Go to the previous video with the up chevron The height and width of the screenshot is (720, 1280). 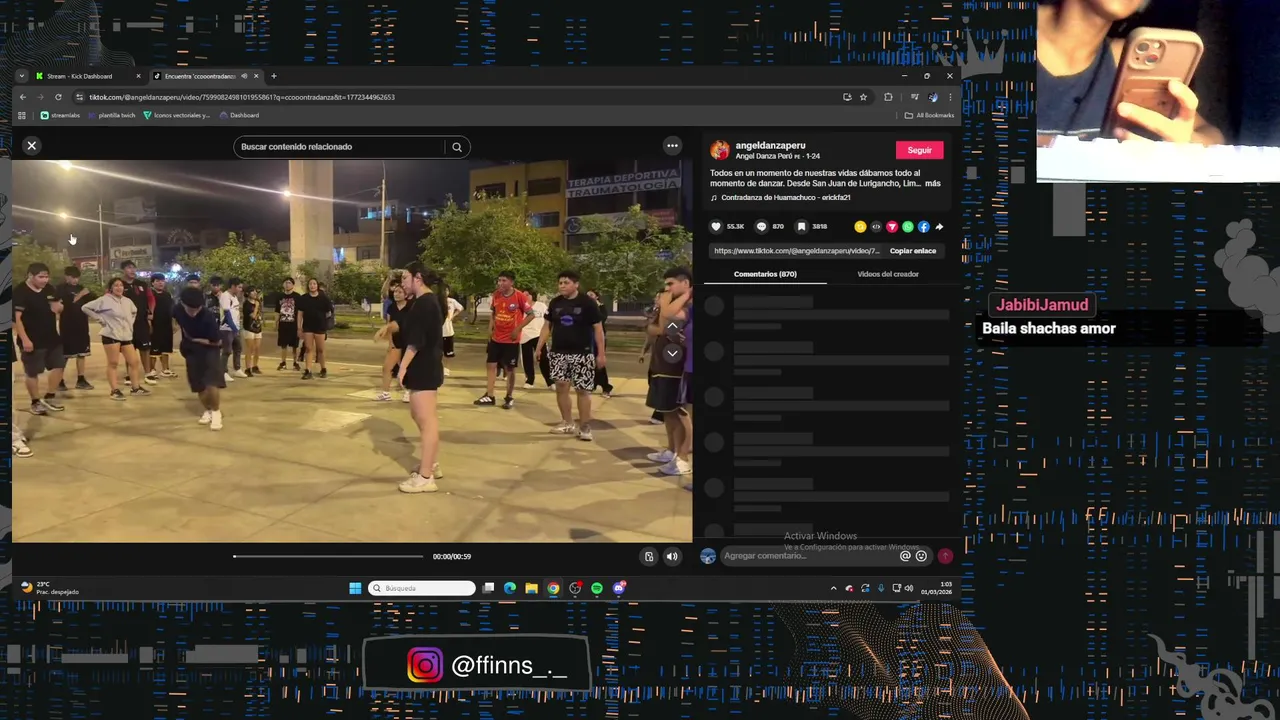[673, 326]
